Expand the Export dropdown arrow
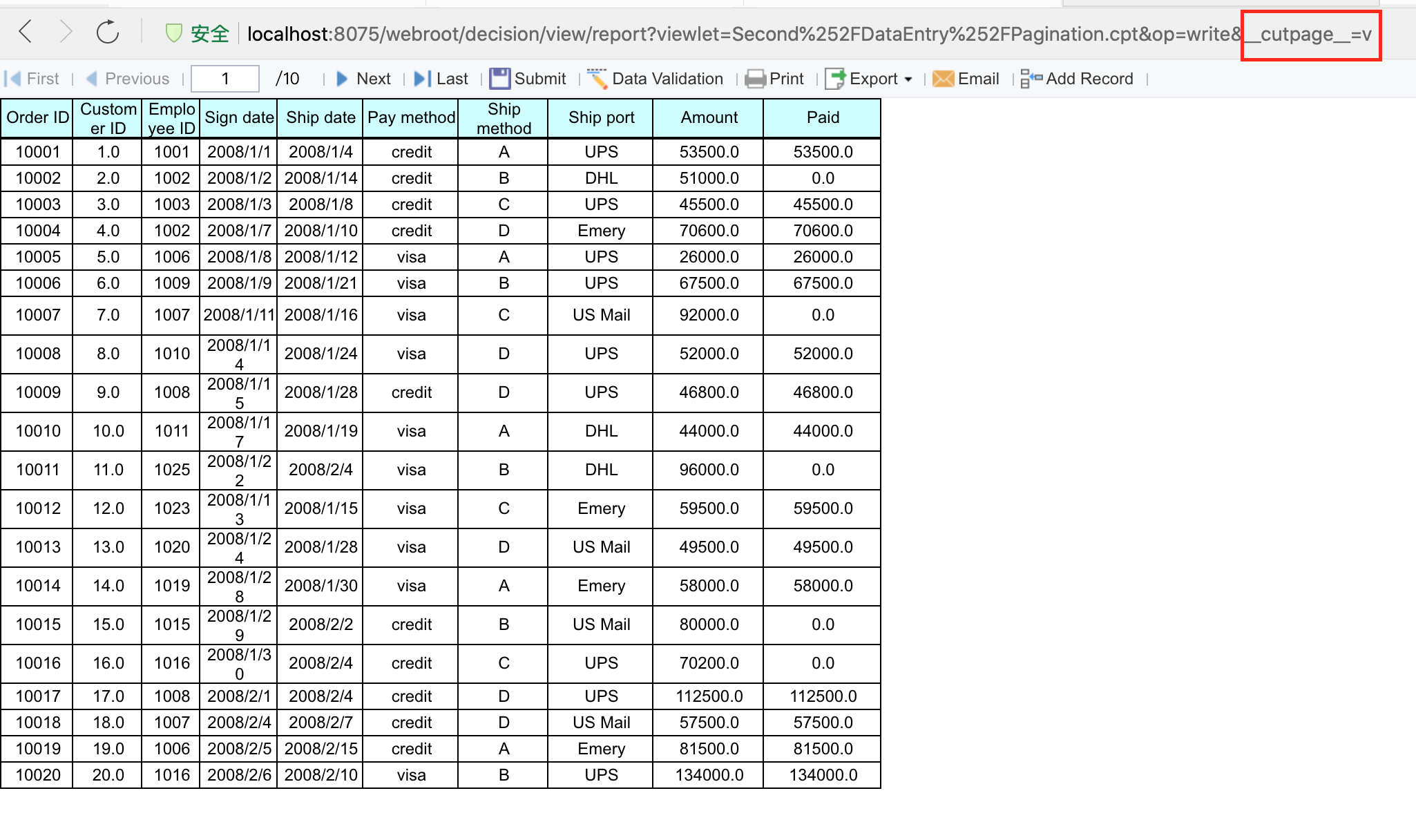Image resolution: width=1416 pixels, height=840 pixels. [907, 79]
